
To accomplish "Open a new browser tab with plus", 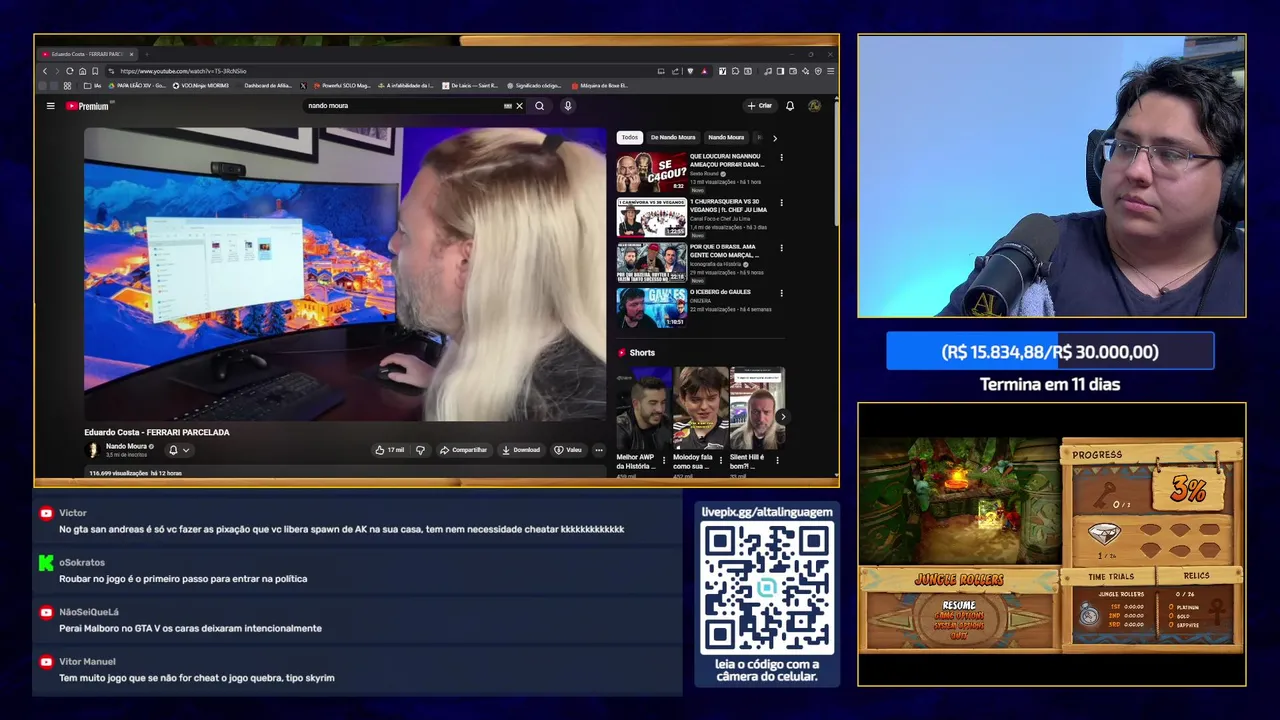I will point(146,54).
